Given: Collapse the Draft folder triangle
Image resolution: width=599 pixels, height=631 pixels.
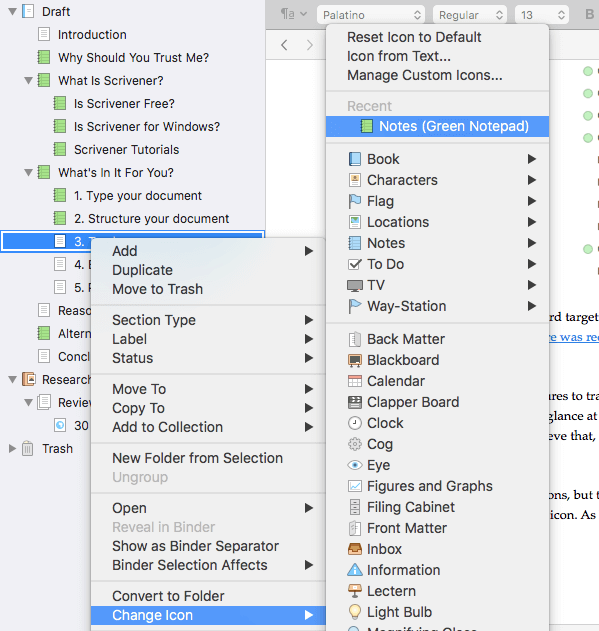Looking at the screenshot, I should [x=12, y=11].
